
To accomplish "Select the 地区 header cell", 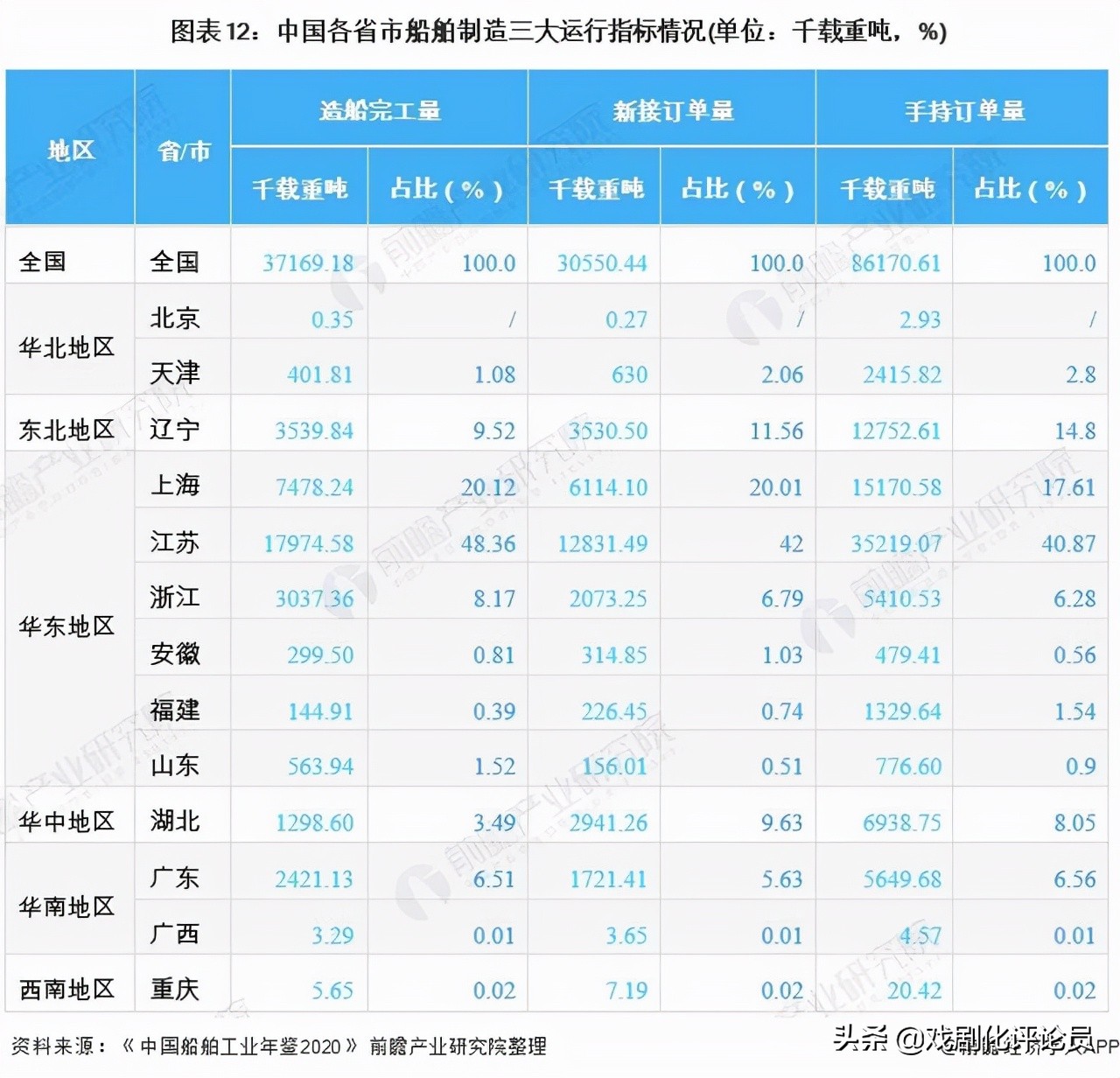I will pyautogui.click(x=69, y=149).
